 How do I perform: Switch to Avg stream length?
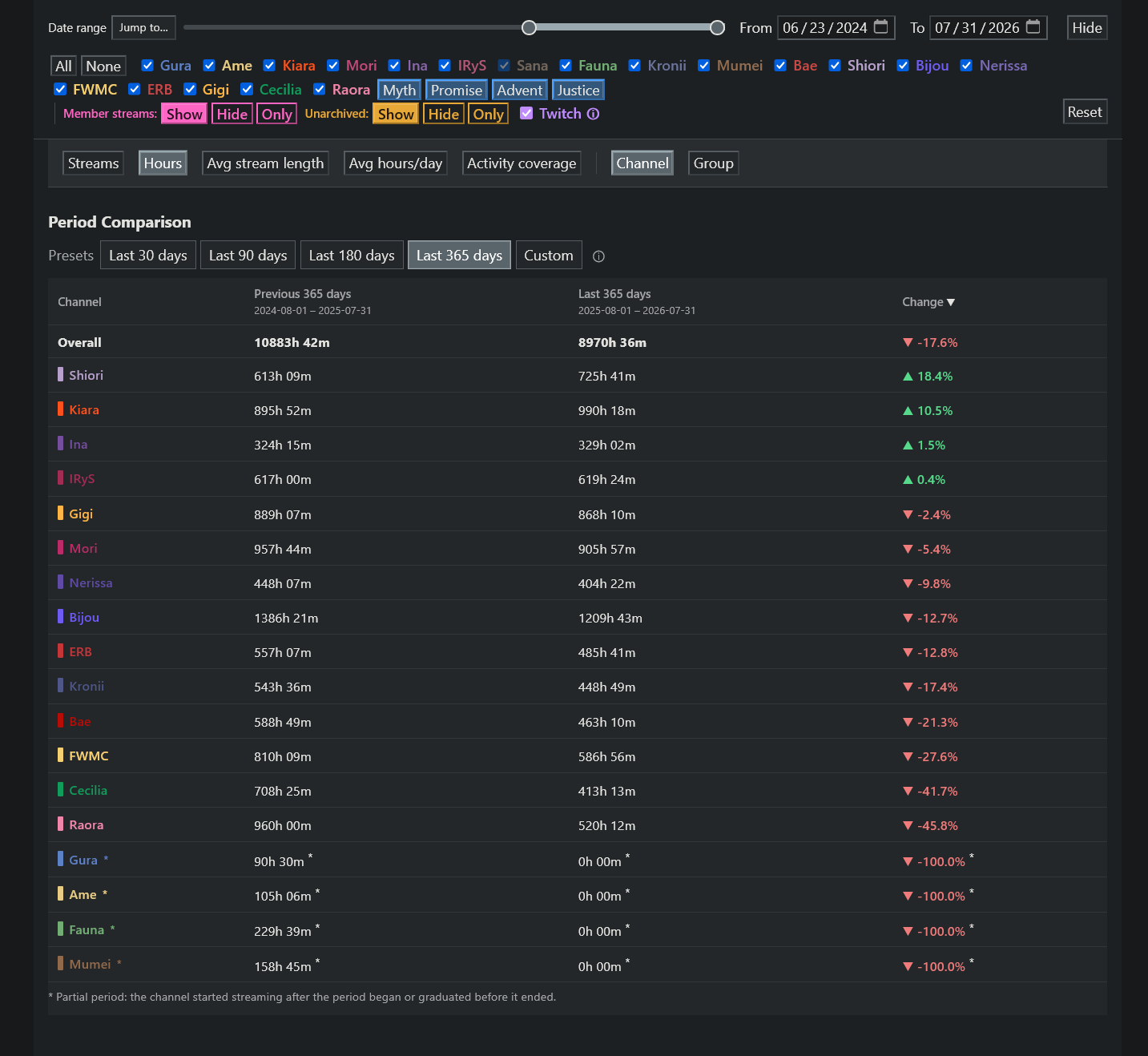[265, 163]
